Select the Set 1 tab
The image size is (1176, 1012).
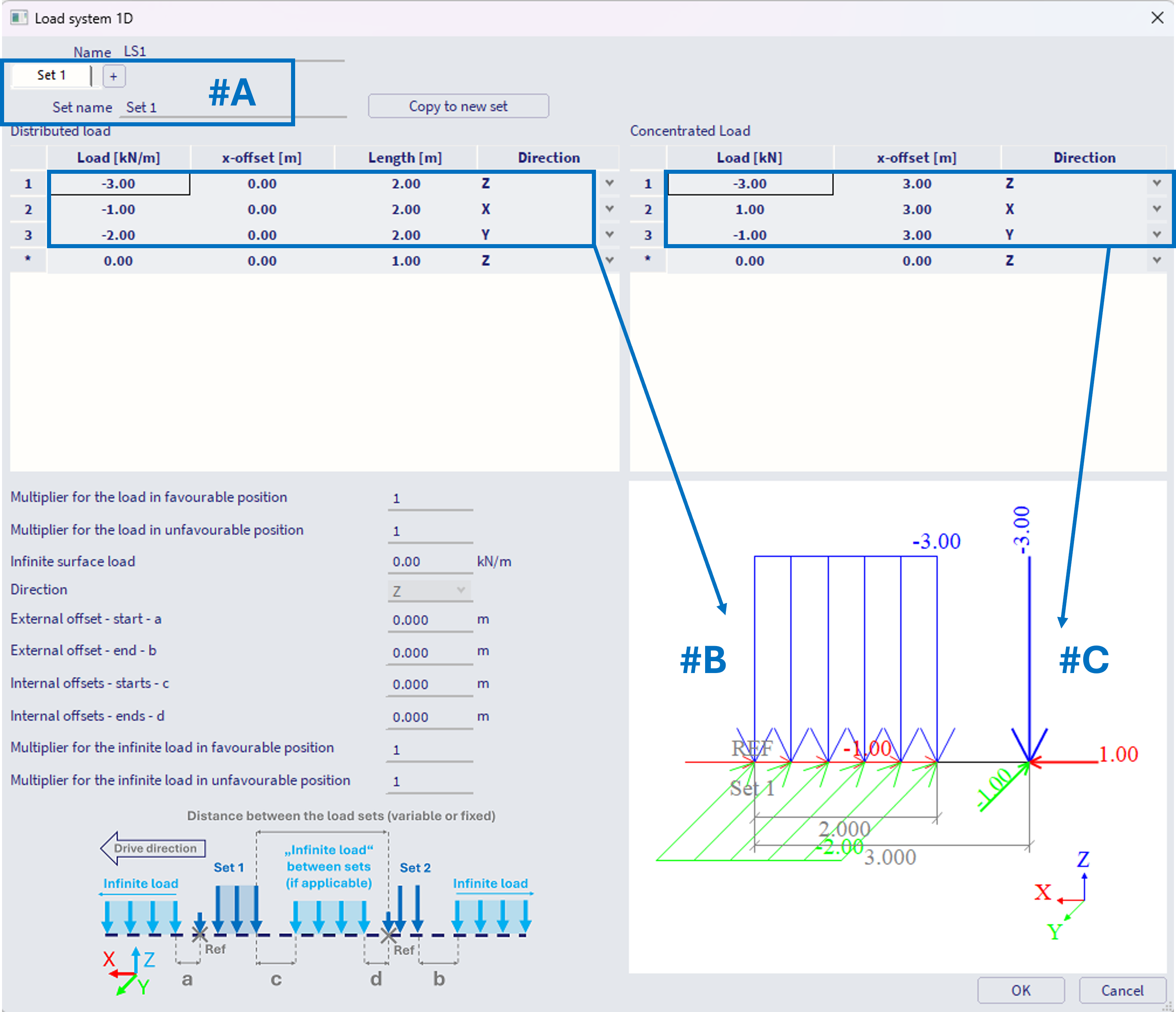51,75
